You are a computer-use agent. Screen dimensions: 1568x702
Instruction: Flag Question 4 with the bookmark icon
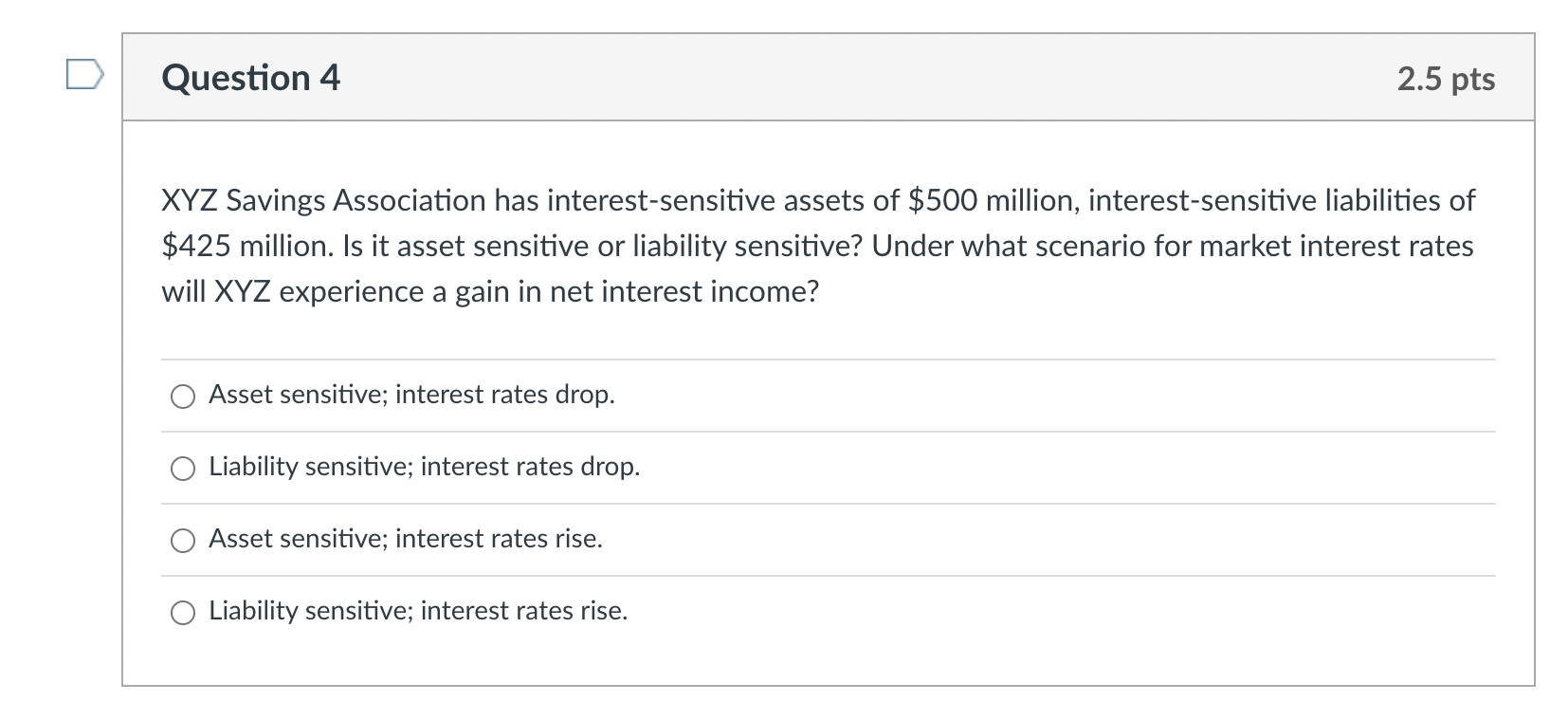(83, 74)
